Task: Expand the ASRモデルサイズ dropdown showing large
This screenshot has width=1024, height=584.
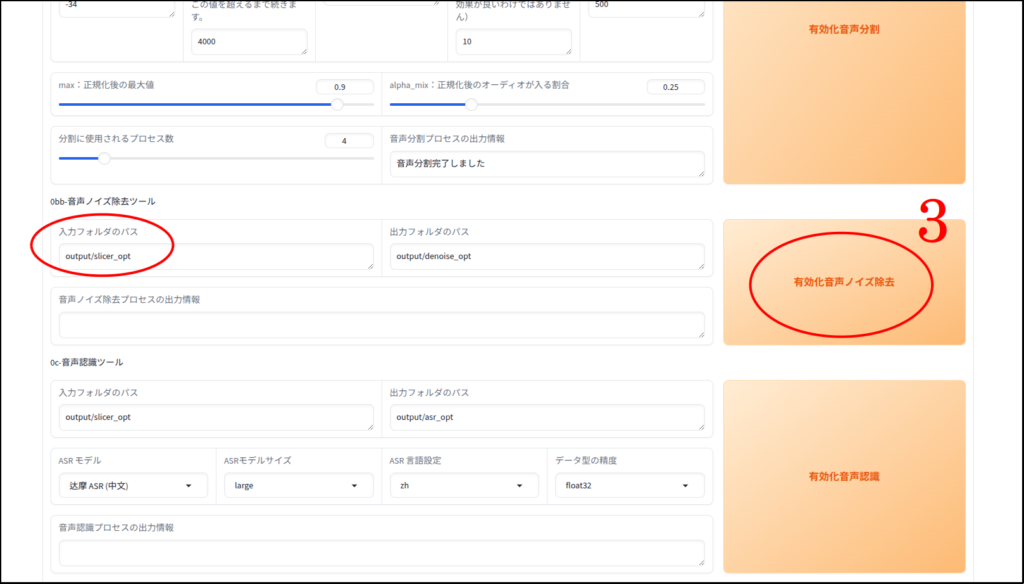Action: pos(297,486)
